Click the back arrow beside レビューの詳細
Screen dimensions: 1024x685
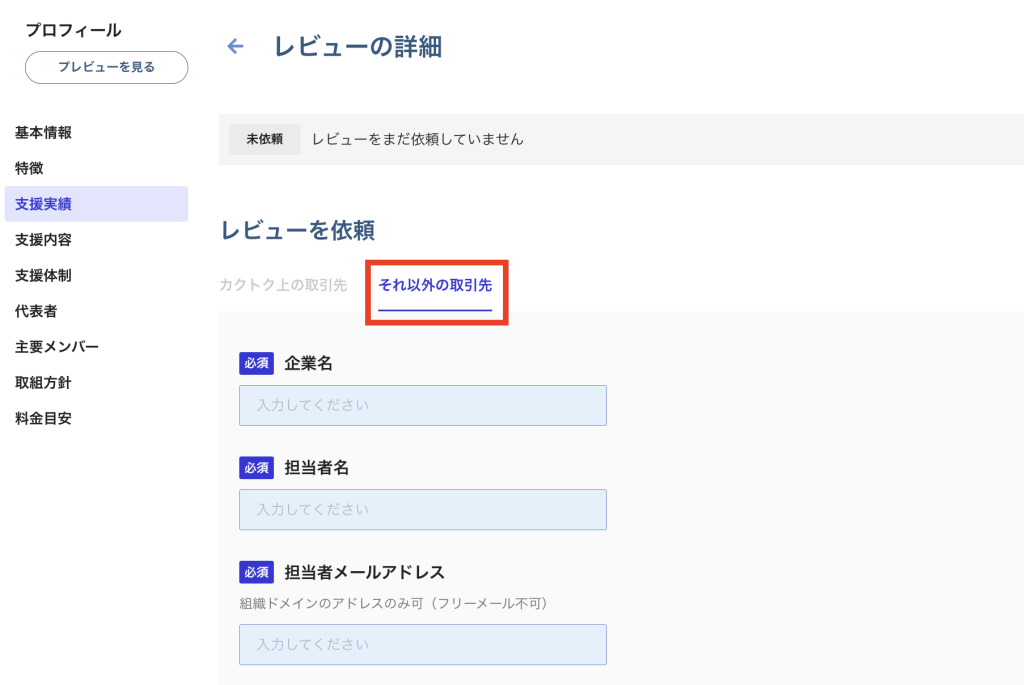click(235, 46)
